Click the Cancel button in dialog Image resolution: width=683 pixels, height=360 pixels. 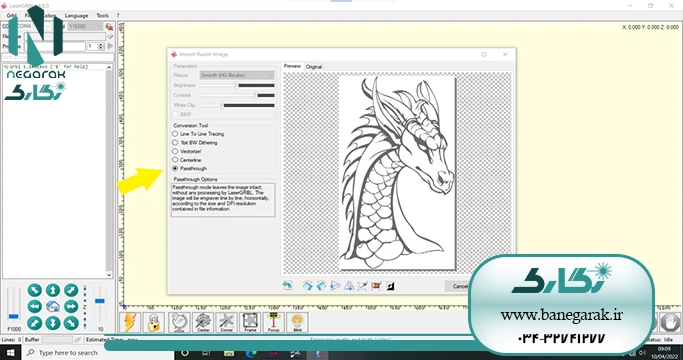tap(458, 286)
